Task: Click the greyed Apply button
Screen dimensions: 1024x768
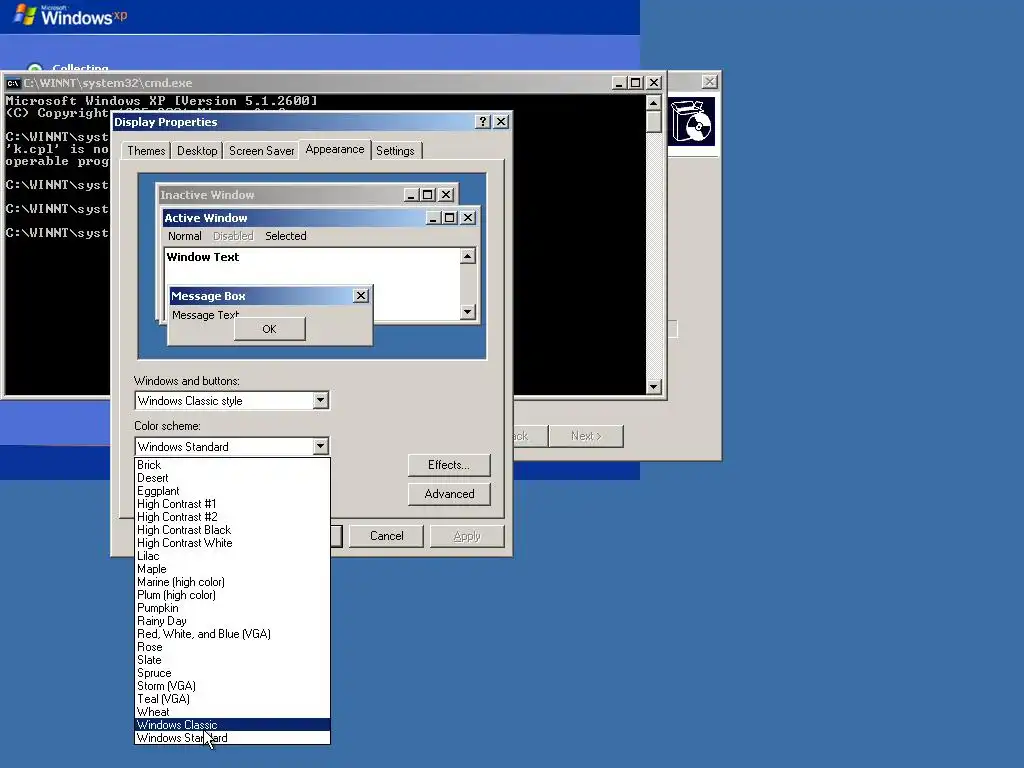Action: tap(467, 536)
